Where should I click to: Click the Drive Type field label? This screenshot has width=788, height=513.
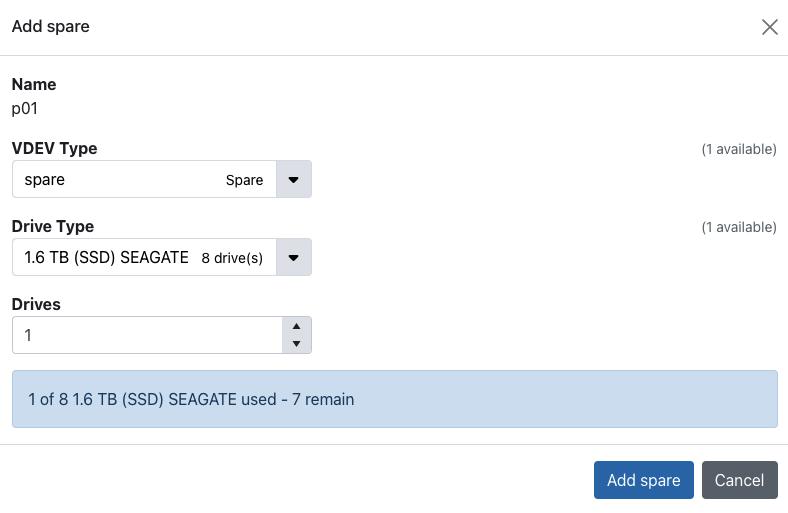point(52,226)
